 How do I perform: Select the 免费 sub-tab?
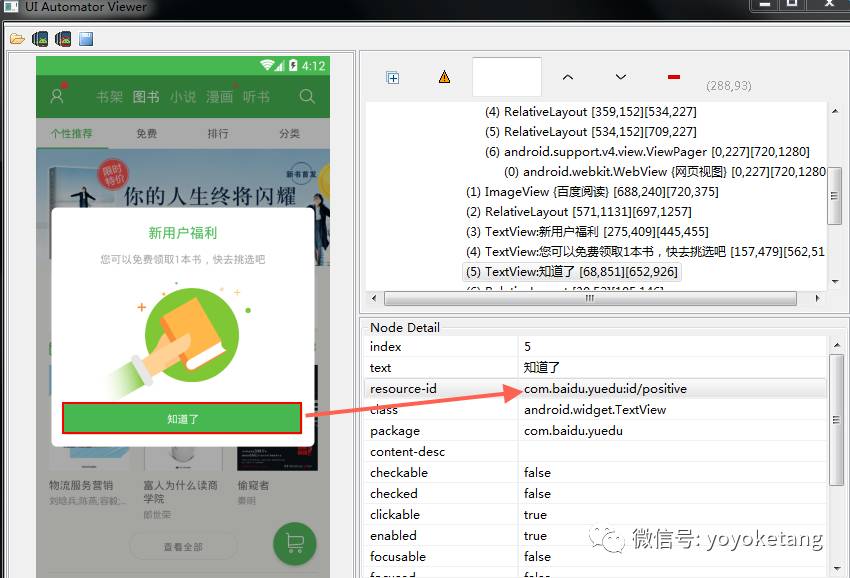[x=146, y=133]
